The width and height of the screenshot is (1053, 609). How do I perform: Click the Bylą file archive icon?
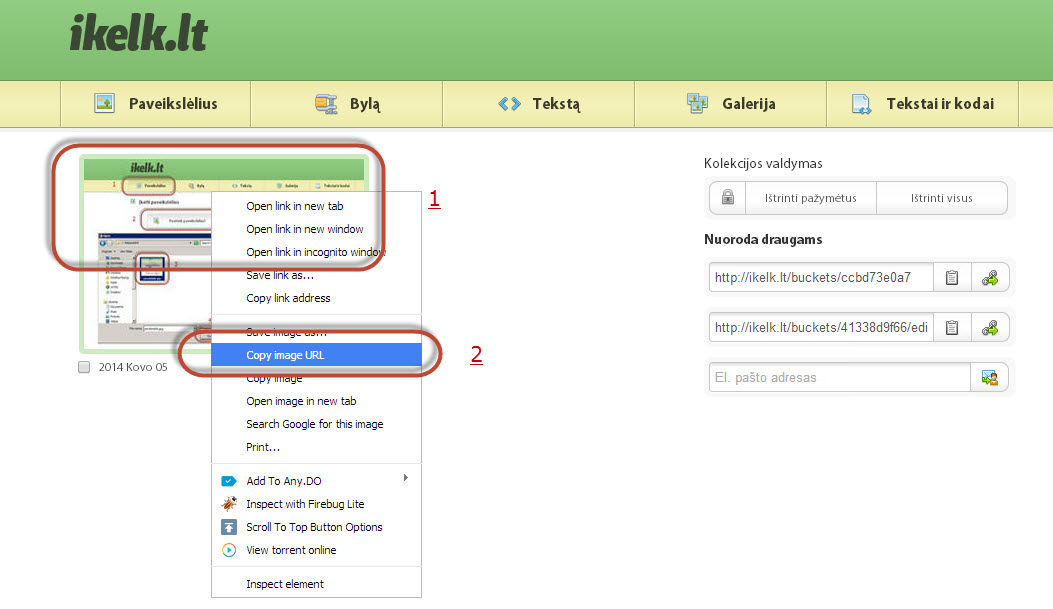pyautogui.click(x=326, y=103)
